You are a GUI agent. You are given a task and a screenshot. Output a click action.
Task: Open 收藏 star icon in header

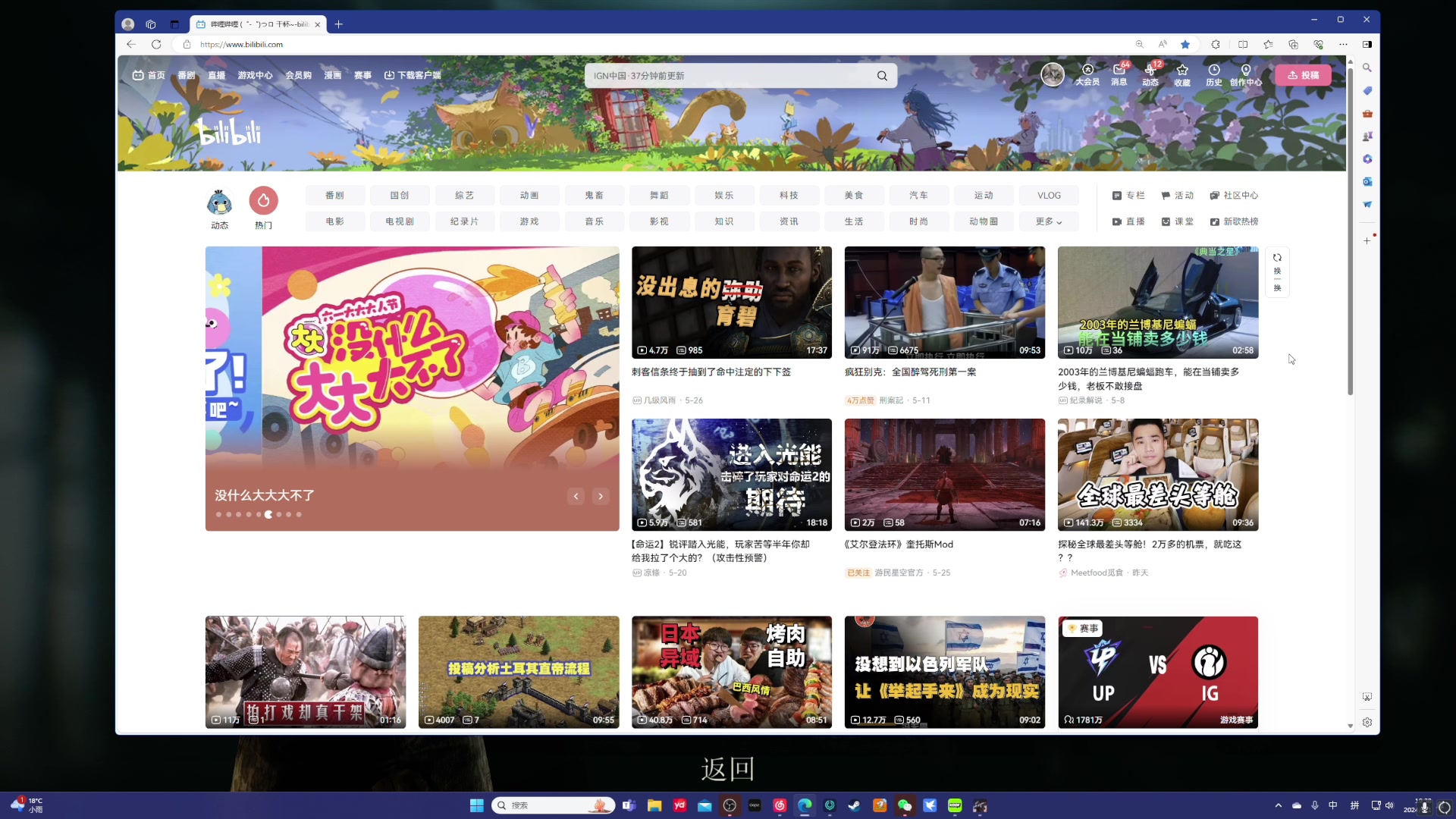point(1182,74)
